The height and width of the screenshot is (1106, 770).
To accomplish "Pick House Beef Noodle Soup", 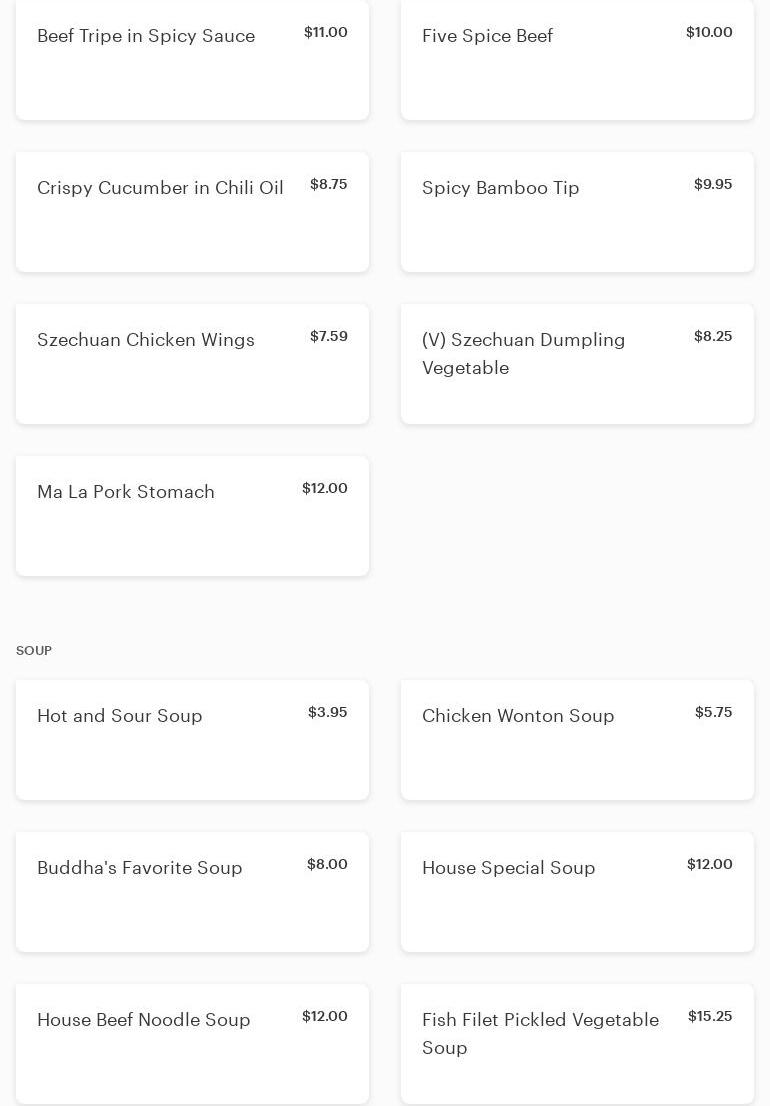I will pos(192,1044).
